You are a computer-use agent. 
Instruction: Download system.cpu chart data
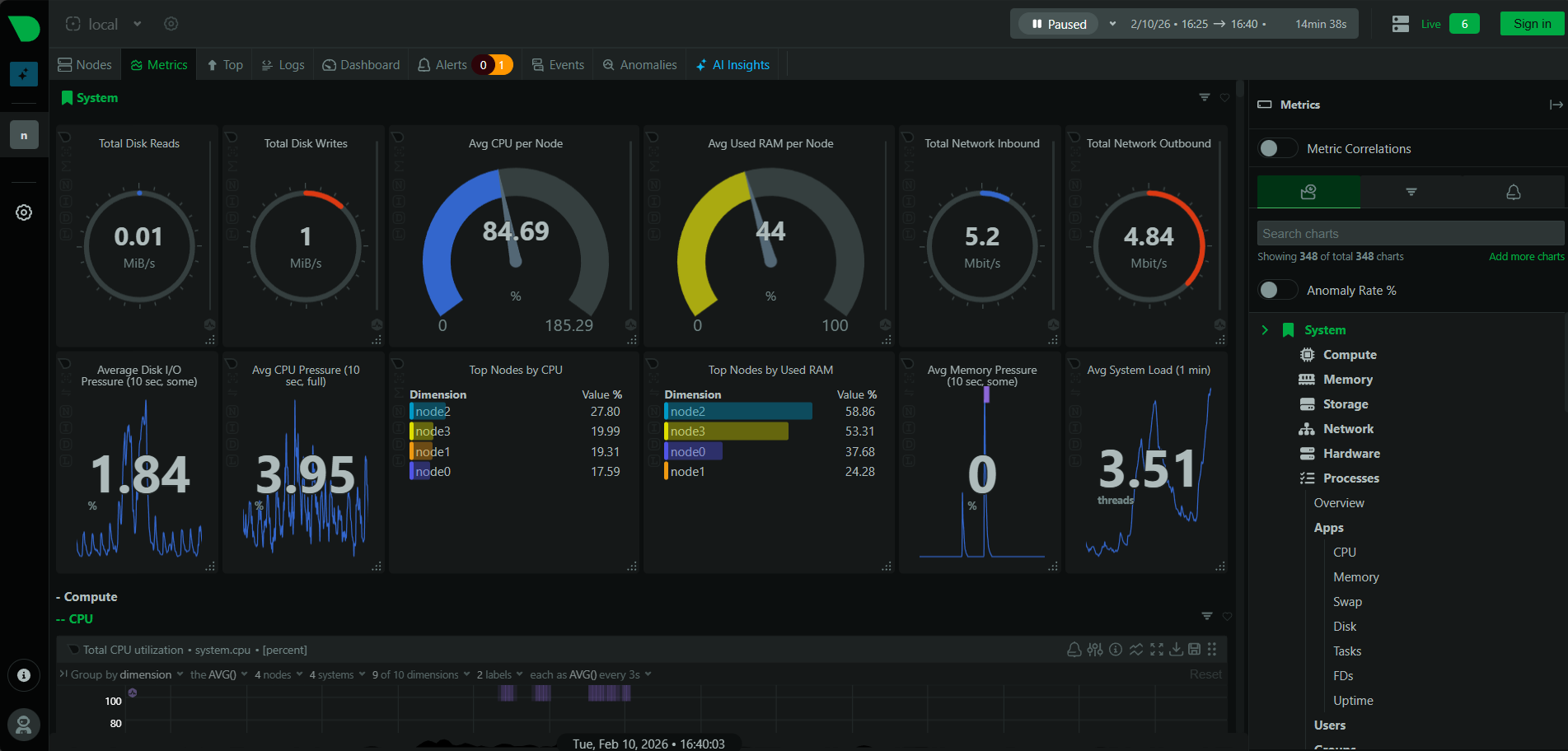[x=1177, y=650]
